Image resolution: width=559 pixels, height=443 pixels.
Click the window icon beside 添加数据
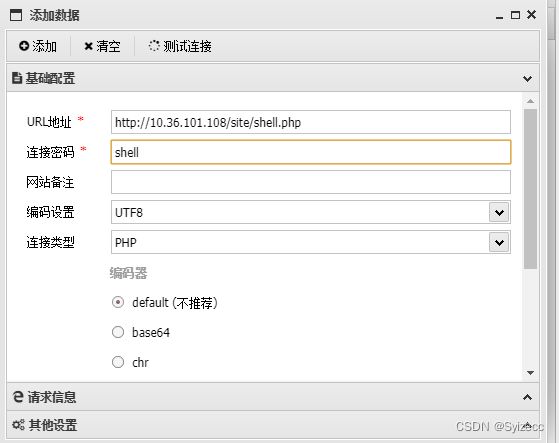pyautogui.click(x=16, y=15)
